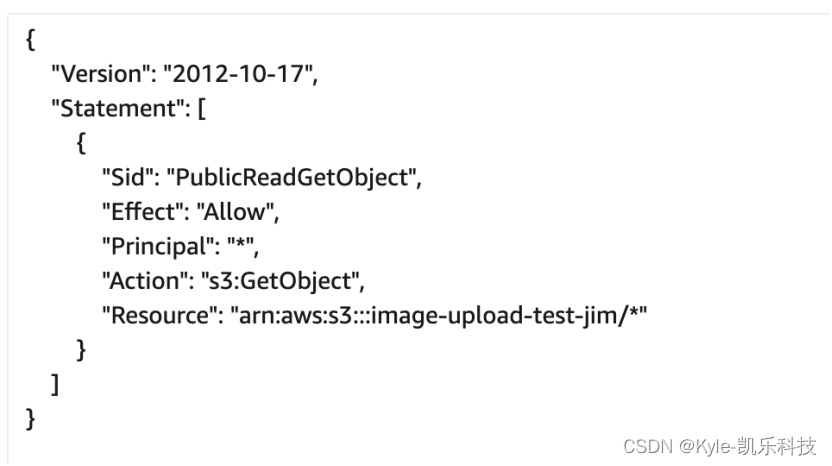The image size is (832, 466).
Task: Click the "Effect" key text
Action: click(138, 212)
